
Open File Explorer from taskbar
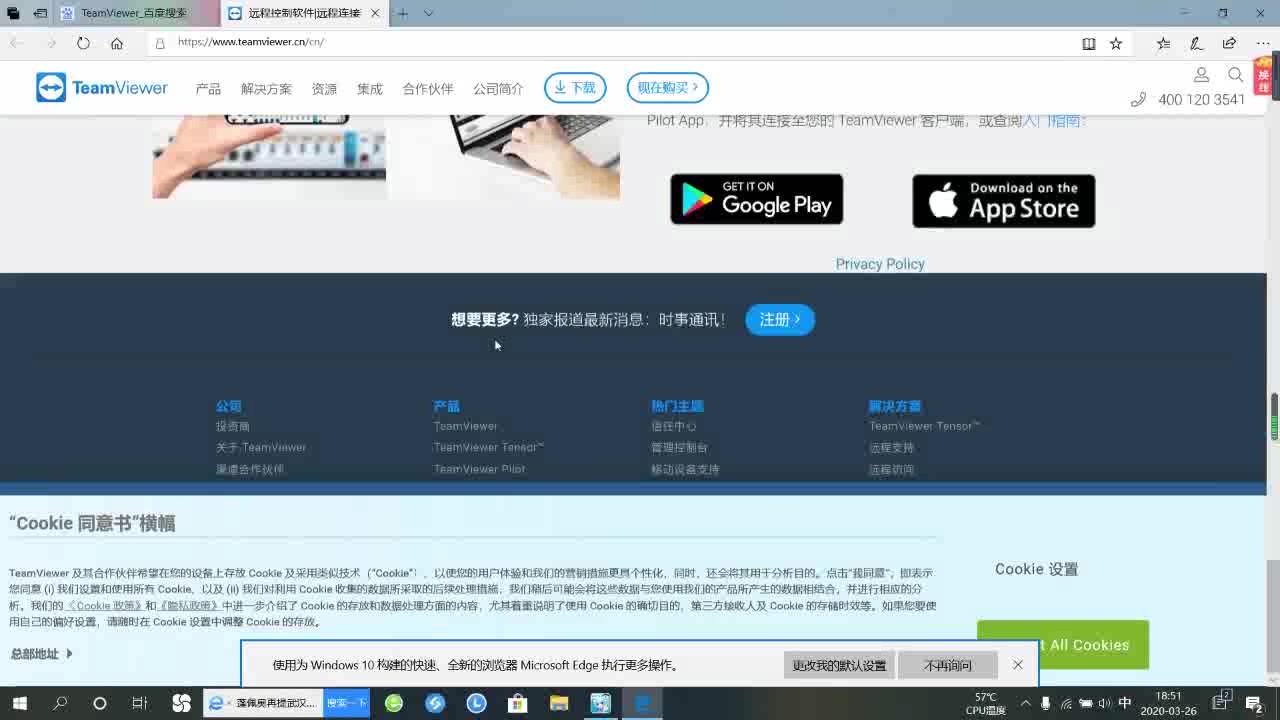(x=559, y=703)
